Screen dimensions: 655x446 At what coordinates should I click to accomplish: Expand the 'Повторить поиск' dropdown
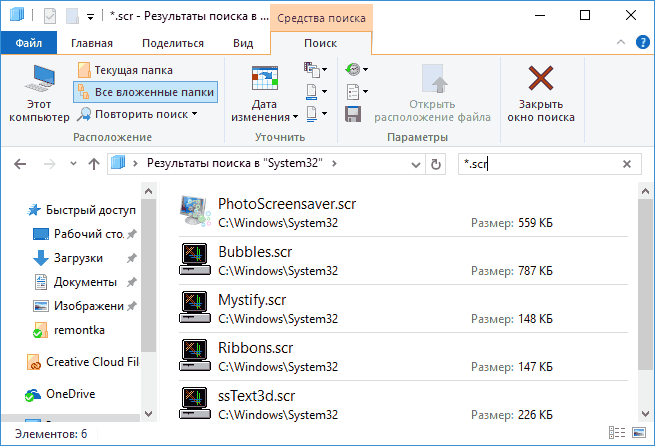pyautogui.click(x=194, y=114)
